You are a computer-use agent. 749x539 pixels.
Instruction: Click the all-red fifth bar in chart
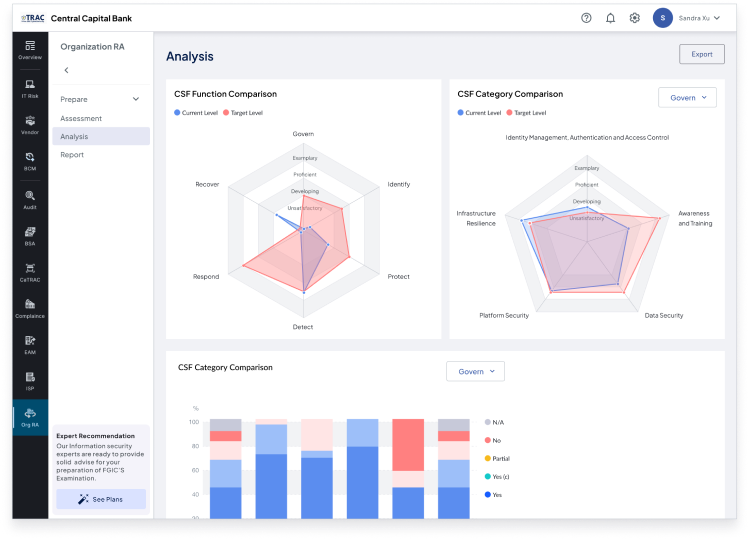point(408,445)
